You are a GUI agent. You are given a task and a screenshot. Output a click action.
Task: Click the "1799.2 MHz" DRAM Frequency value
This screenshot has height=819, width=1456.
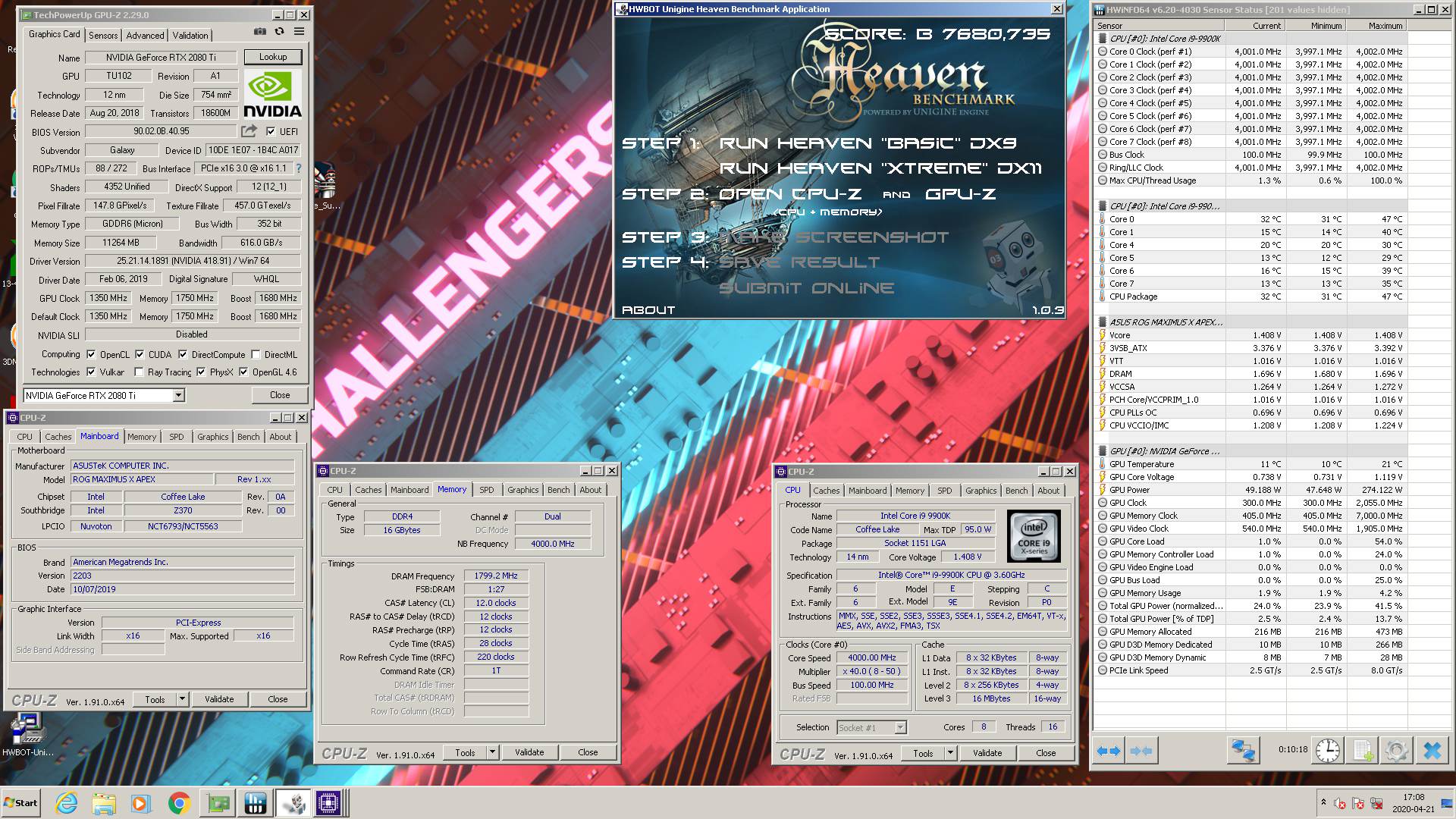pyautogui.click(x=496, y=576)
